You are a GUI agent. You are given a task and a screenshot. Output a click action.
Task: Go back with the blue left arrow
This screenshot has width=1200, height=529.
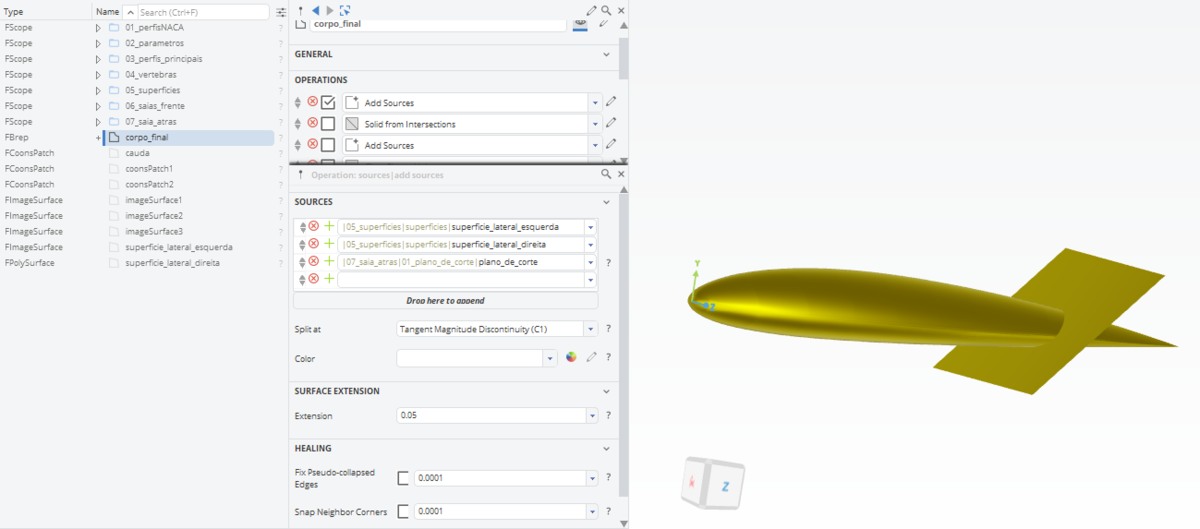pos(316,10)
